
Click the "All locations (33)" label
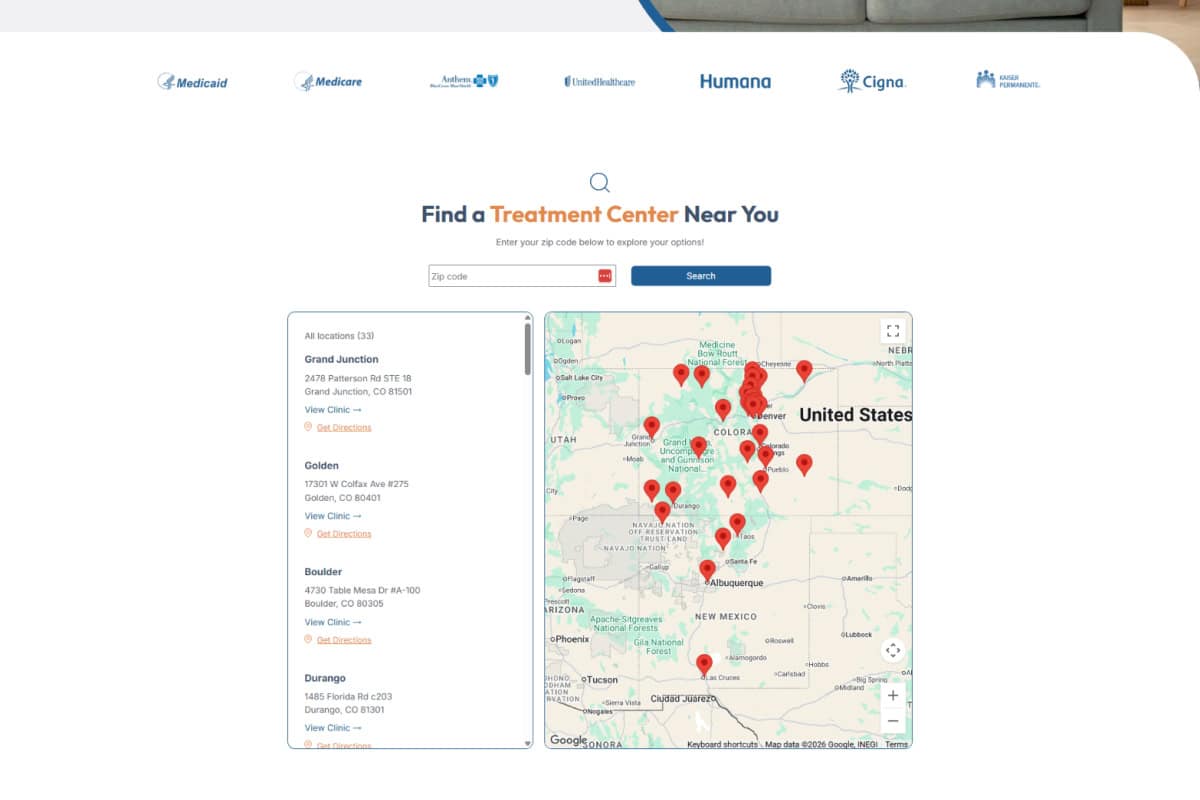tap(340, 336)
